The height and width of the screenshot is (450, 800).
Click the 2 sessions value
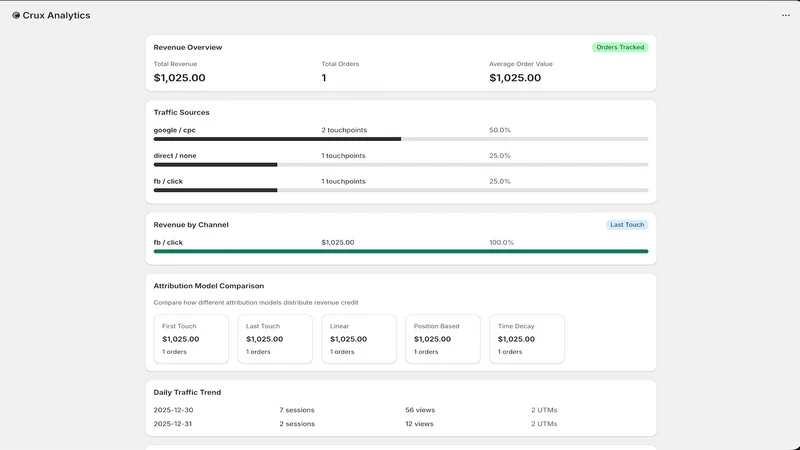(297, 423)
